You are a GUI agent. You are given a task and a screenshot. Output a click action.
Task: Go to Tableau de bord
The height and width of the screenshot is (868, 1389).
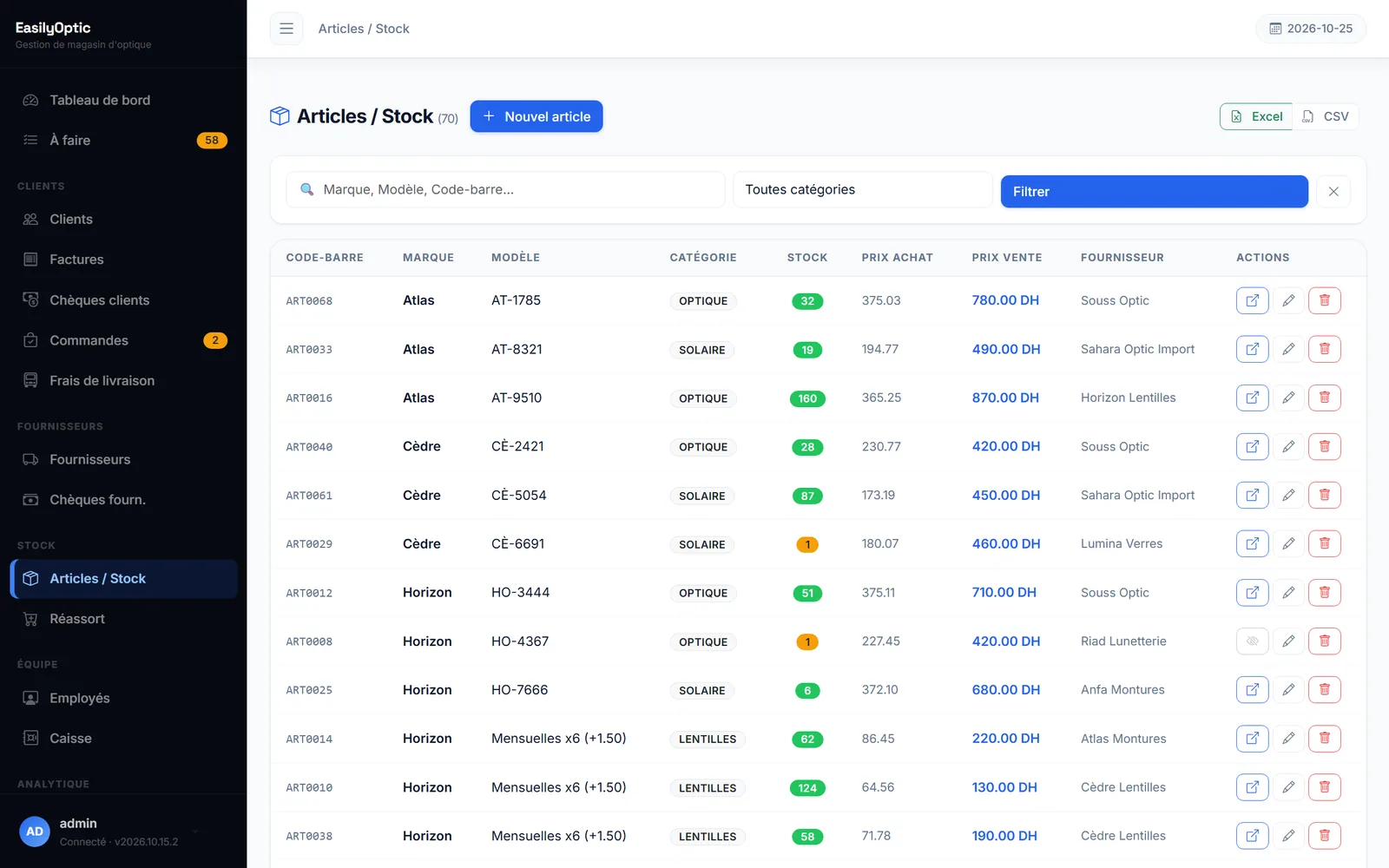[x=123, y=100]
